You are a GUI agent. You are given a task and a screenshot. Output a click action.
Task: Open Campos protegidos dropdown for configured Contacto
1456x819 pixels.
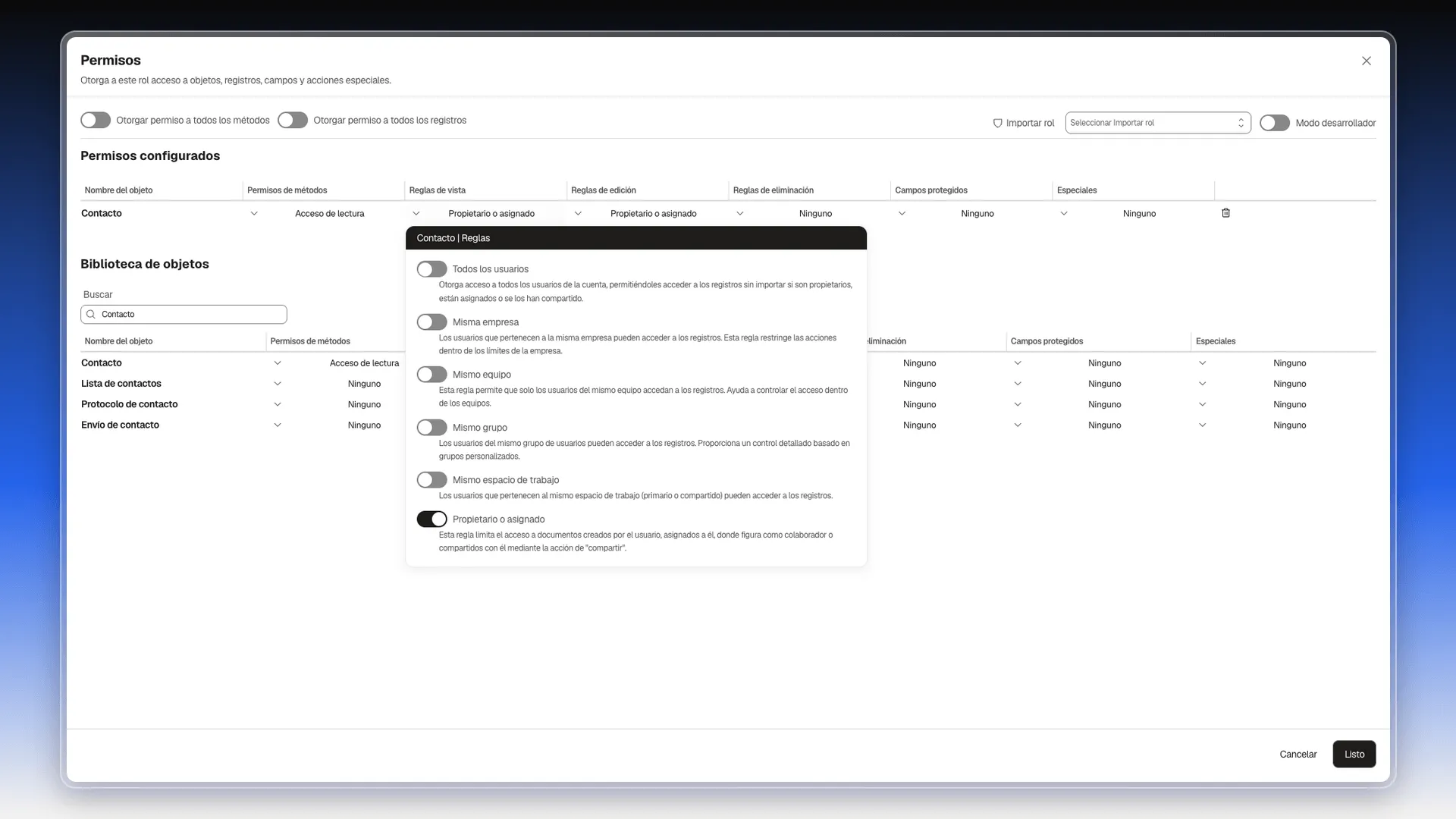(902, 214)
